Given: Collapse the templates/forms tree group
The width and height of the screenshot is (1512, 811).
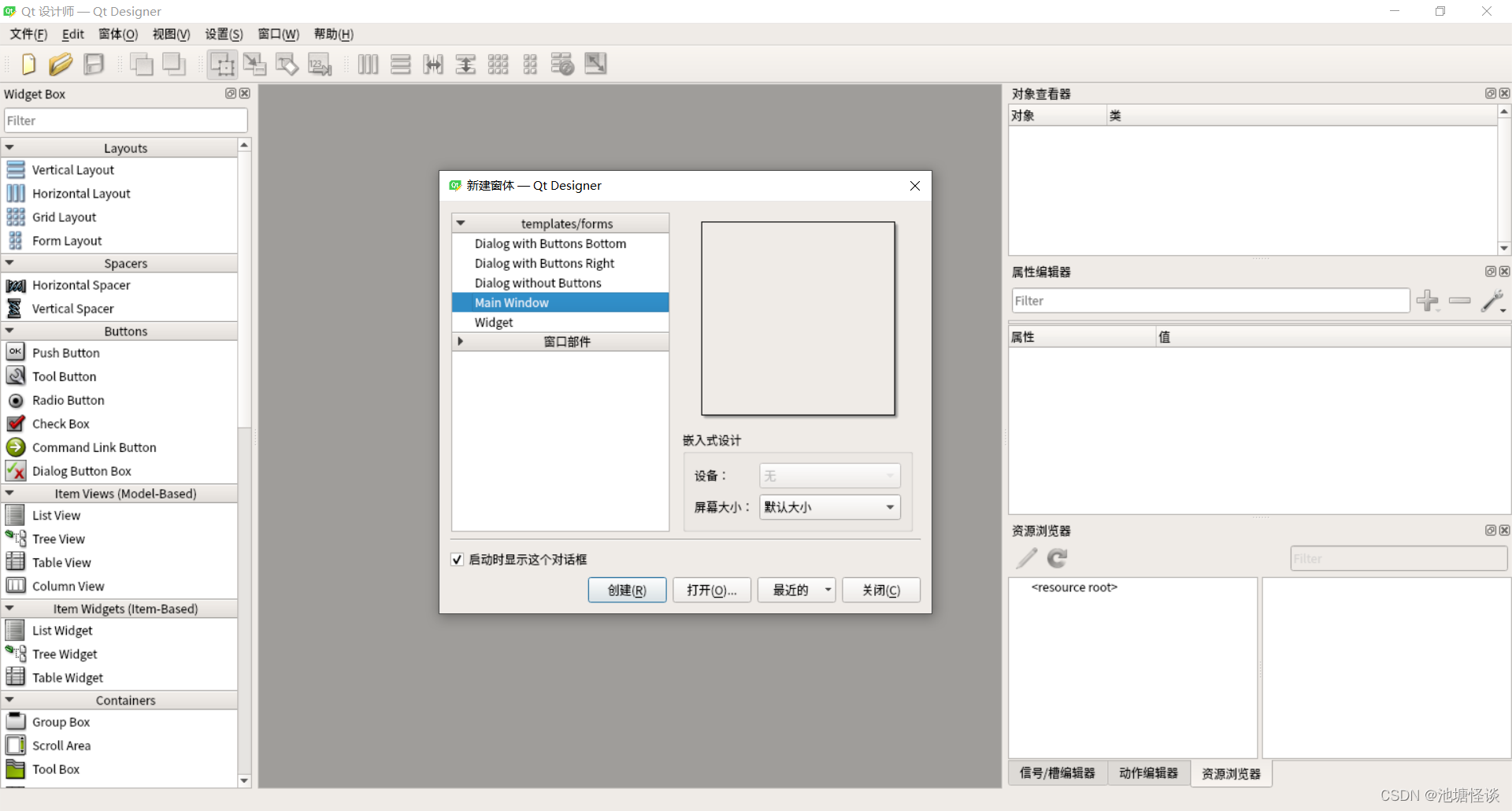Looking at the screenshot, I should [x=461, y=223].
